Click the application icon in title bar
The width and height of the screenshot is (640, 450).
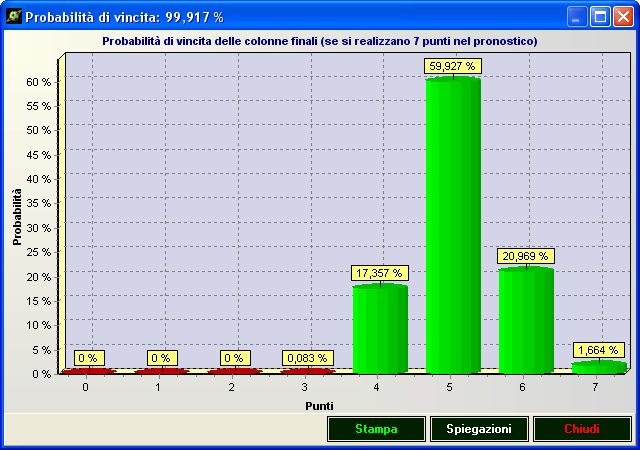(x=13, y=17)
